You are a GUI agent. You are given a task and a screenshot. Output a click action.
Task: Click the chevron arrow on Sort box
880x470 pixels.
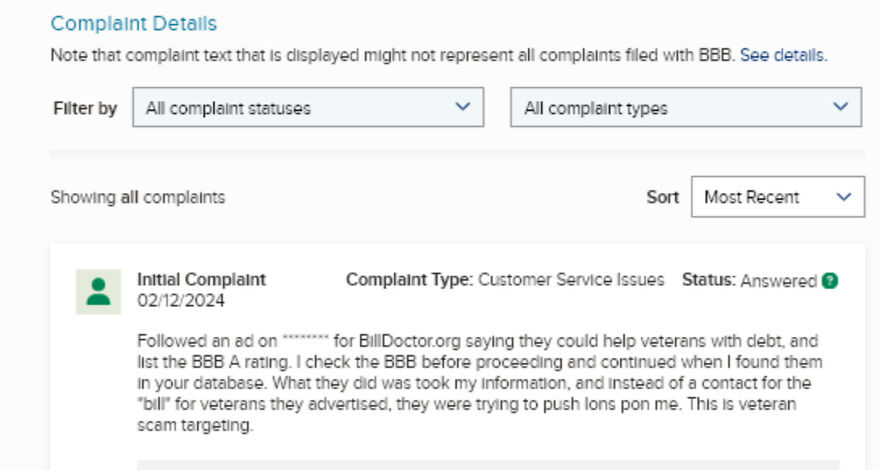pos(844,197)
